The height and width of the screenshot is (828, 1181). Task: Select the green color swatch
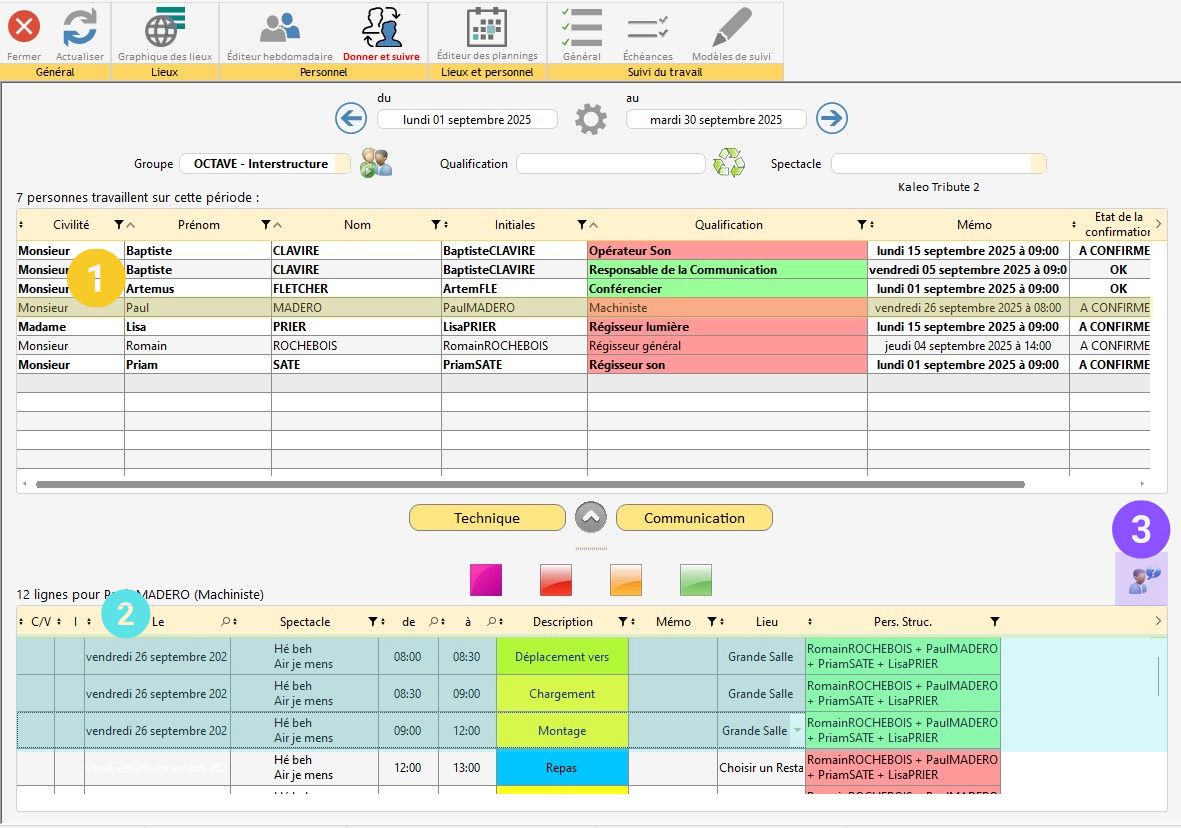pyautogui.click(x=696, y=580)
